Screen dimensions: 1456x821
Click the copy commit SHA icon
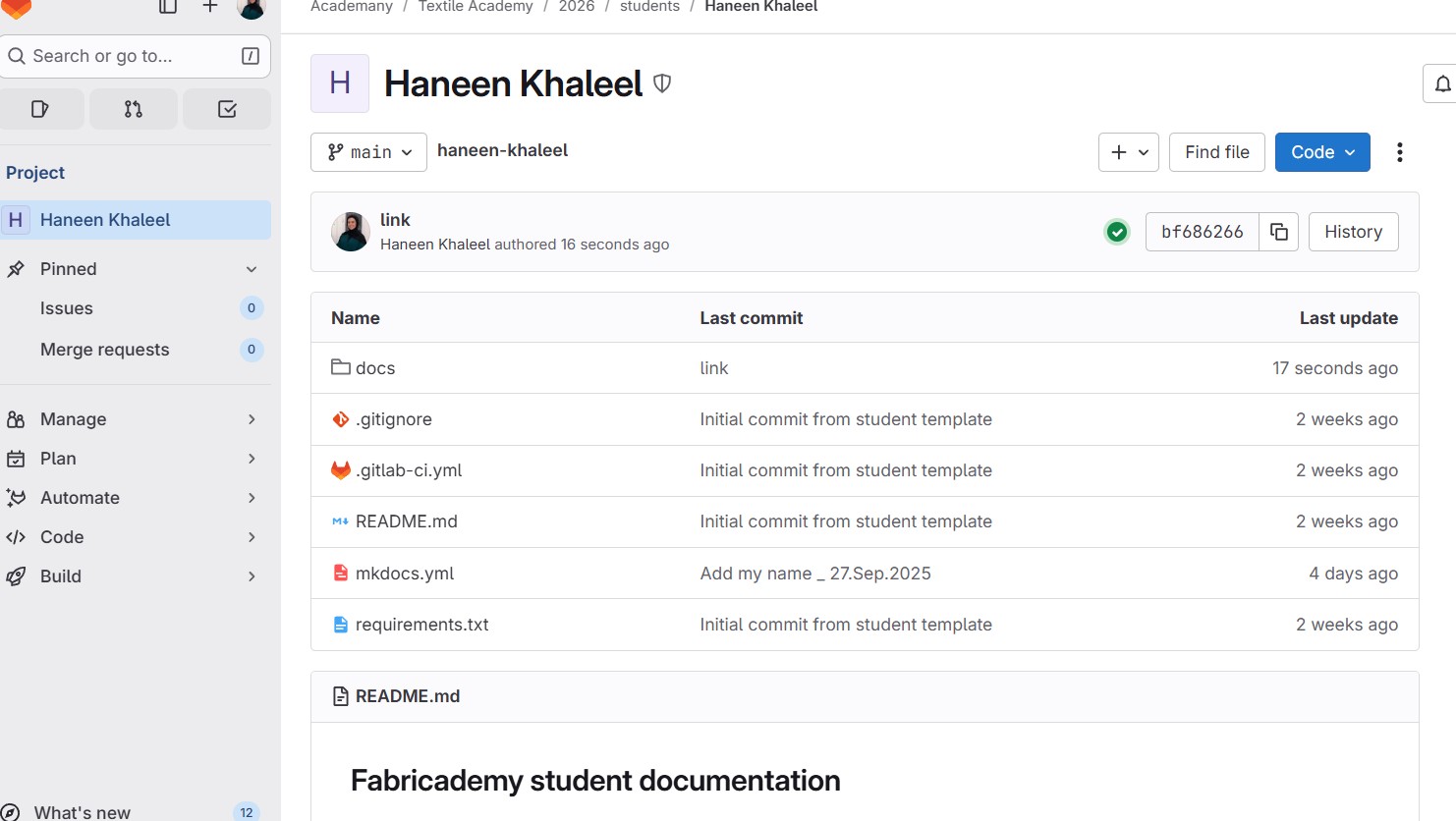point(1278,232)
